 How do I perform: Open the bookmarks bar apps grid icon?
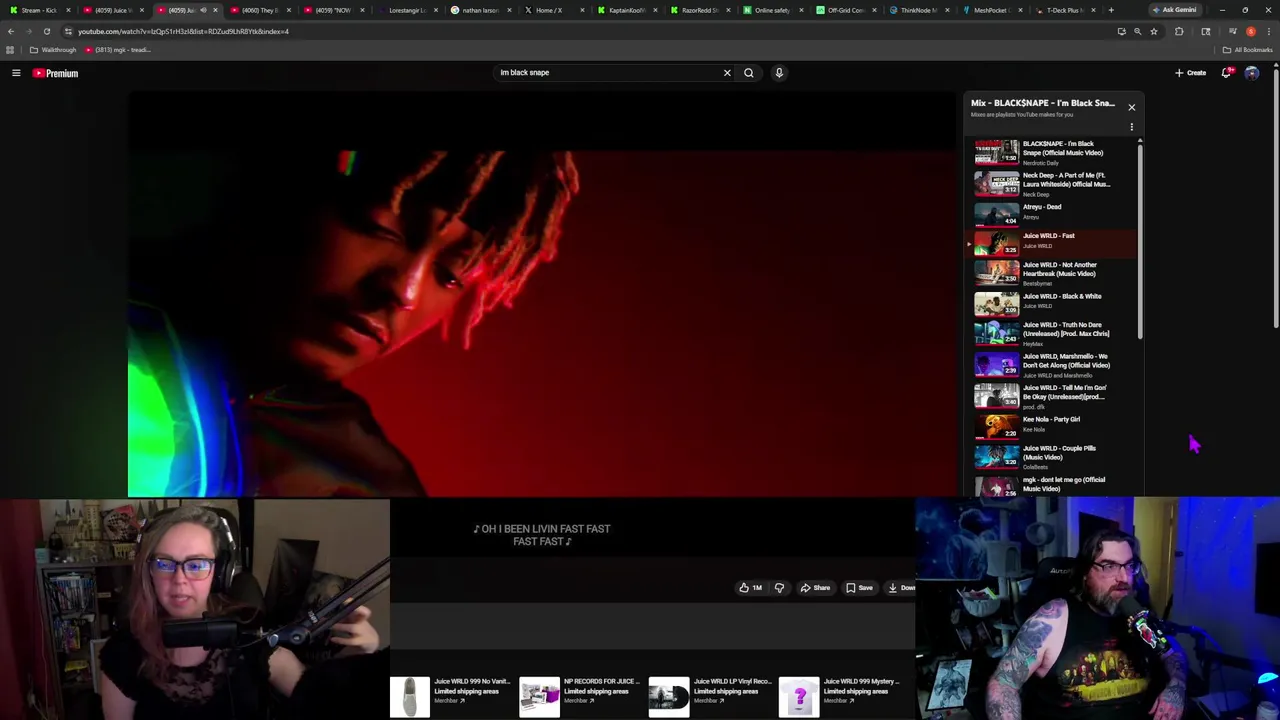[10, 50]
